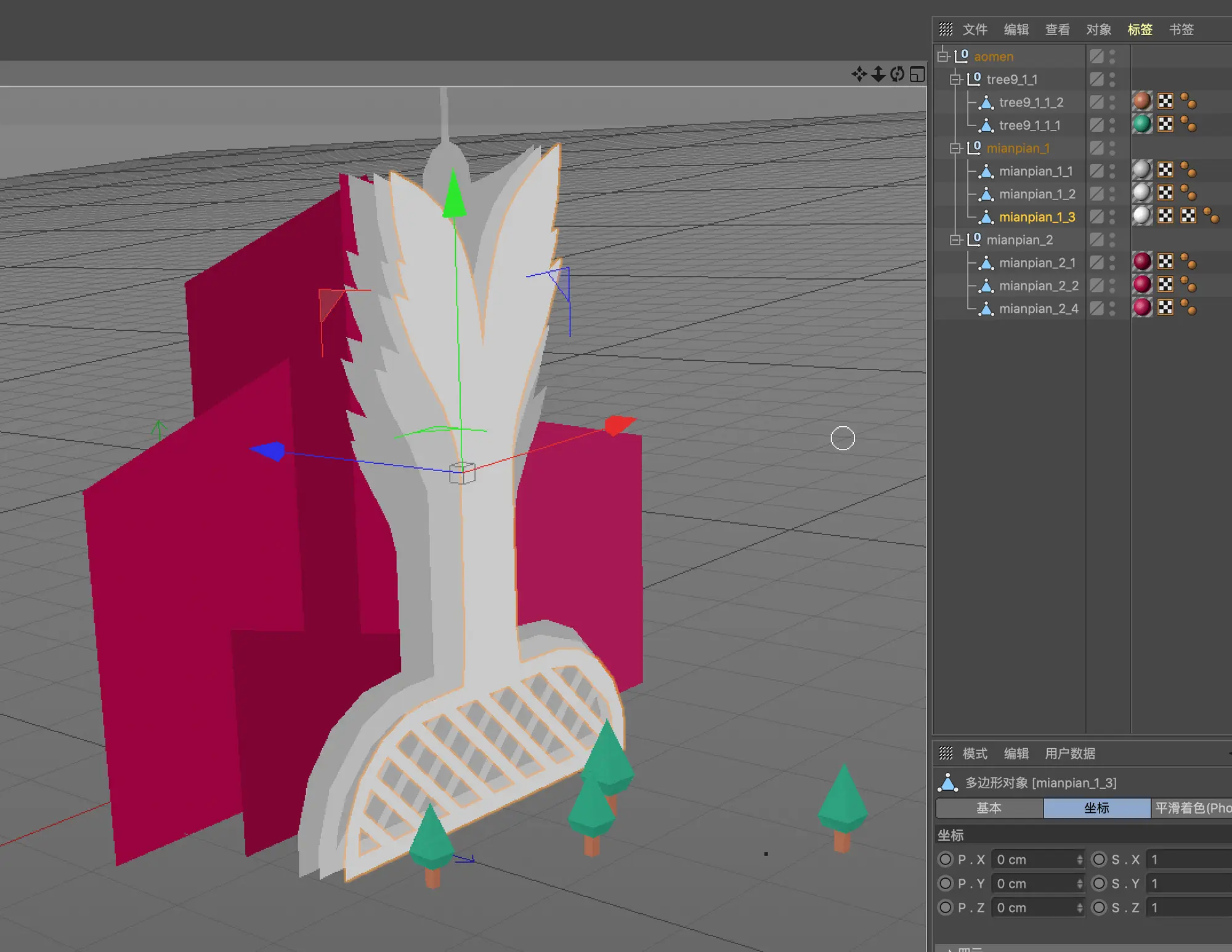Collapse the mianpian_2 group
The height and width of the screenshot is (952, 1232).
pos(955,240)
